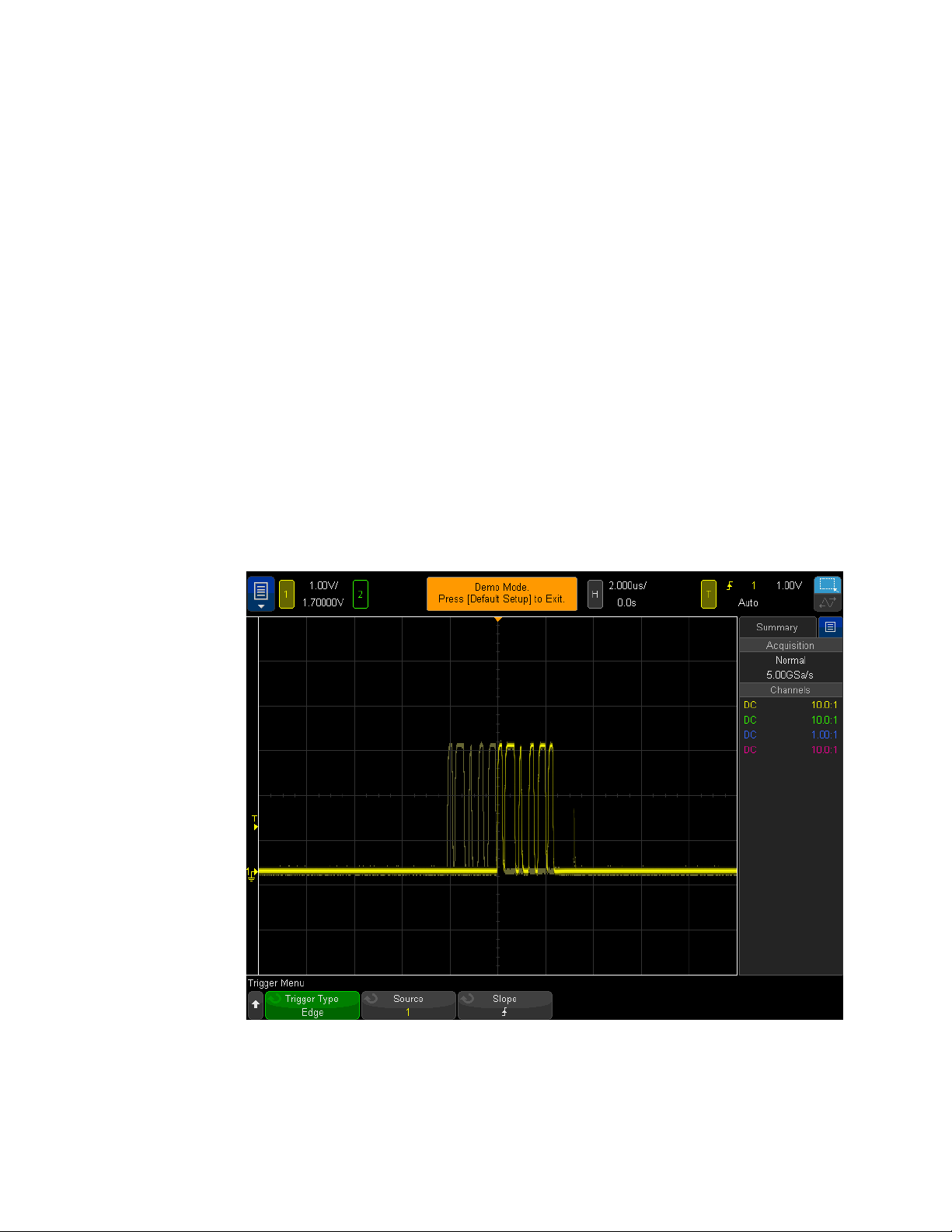Click the Auto trigger mode label
Image resolution: width=952 pixels, height=1232 pixels.
[x=748, y=602]
